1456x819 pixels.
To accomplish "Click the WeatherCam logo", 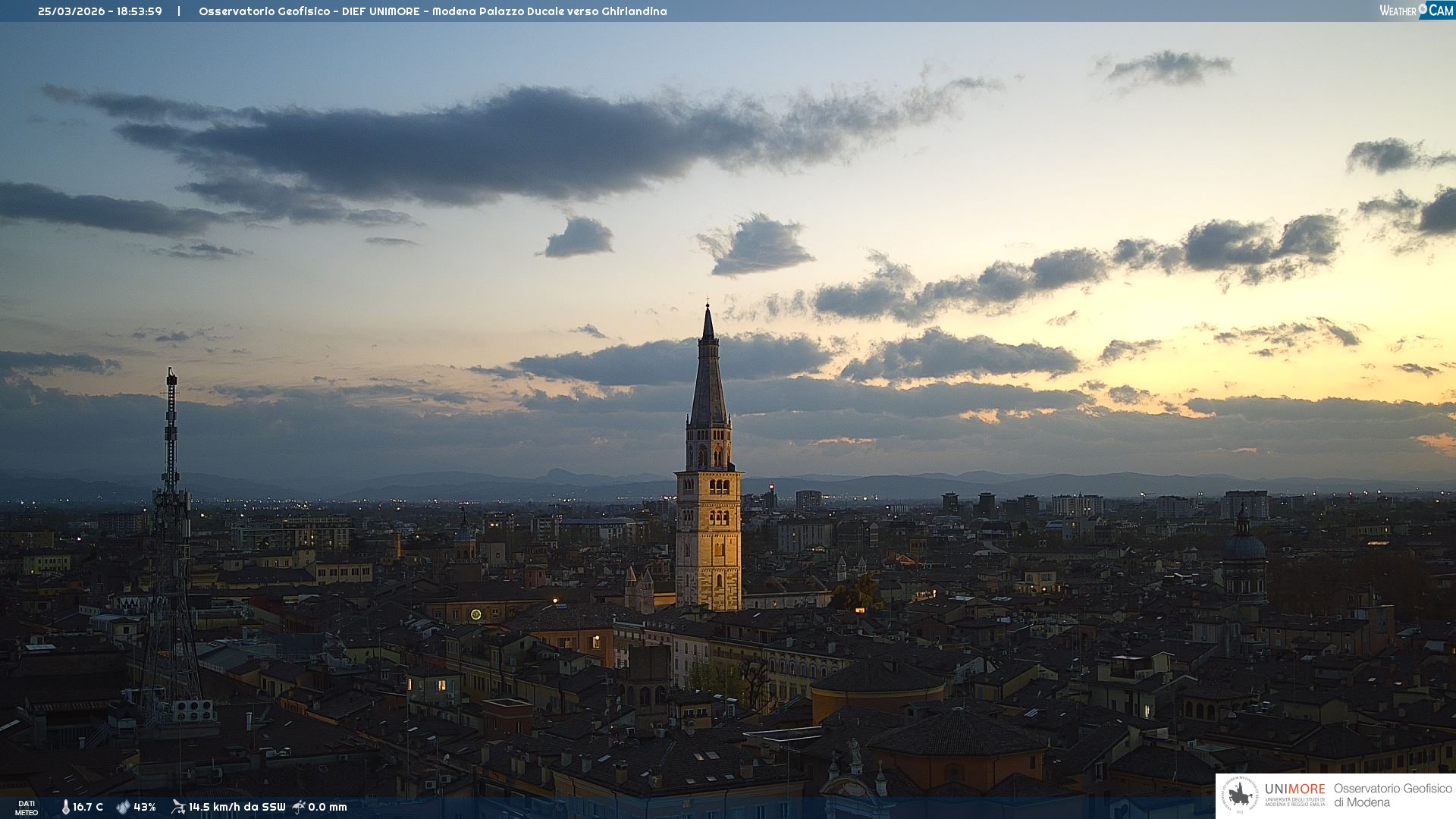I will click(1416, 11).
